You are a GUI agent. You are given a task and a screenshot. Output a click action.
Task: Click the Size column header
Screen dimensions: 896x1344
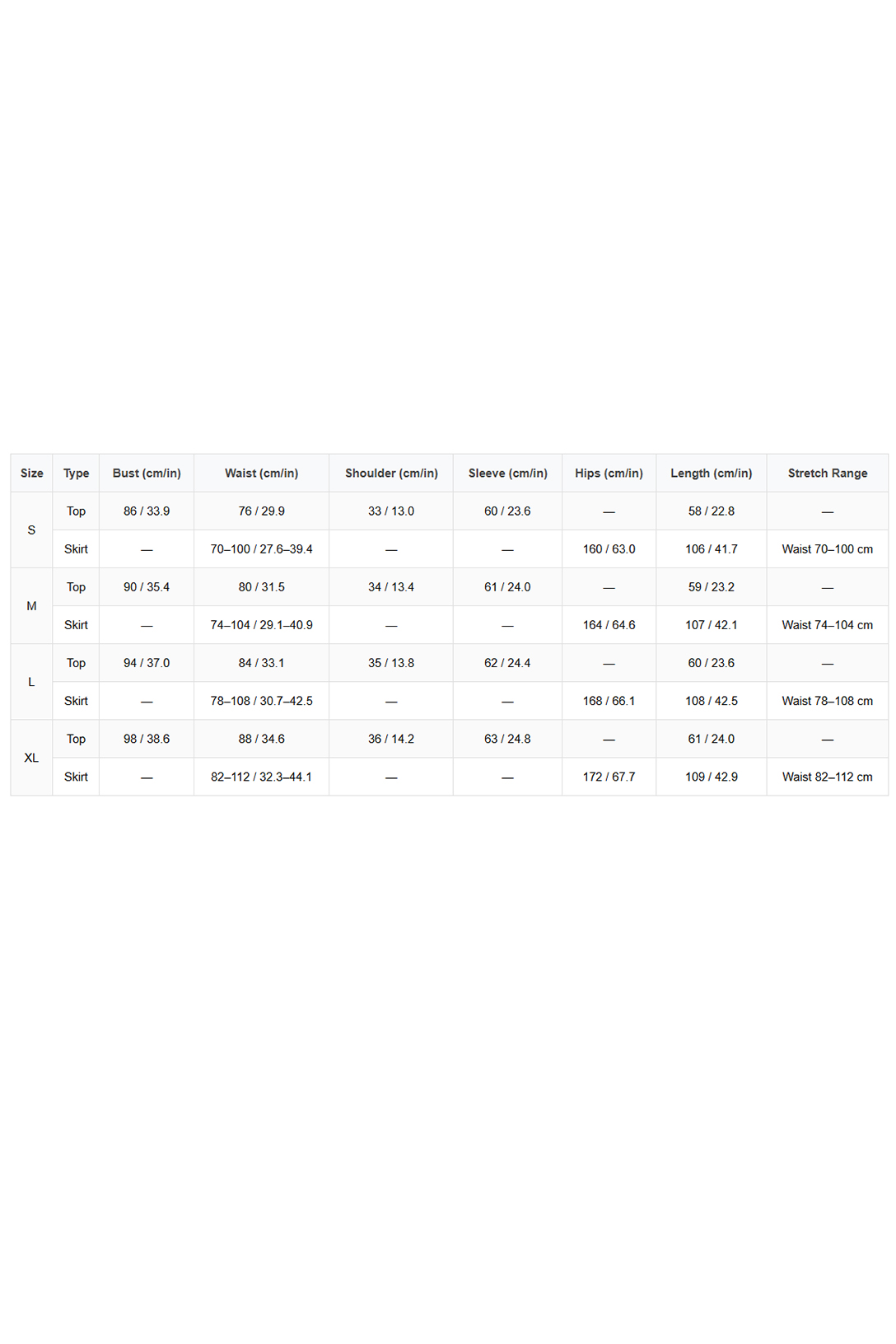pos(31,474)
